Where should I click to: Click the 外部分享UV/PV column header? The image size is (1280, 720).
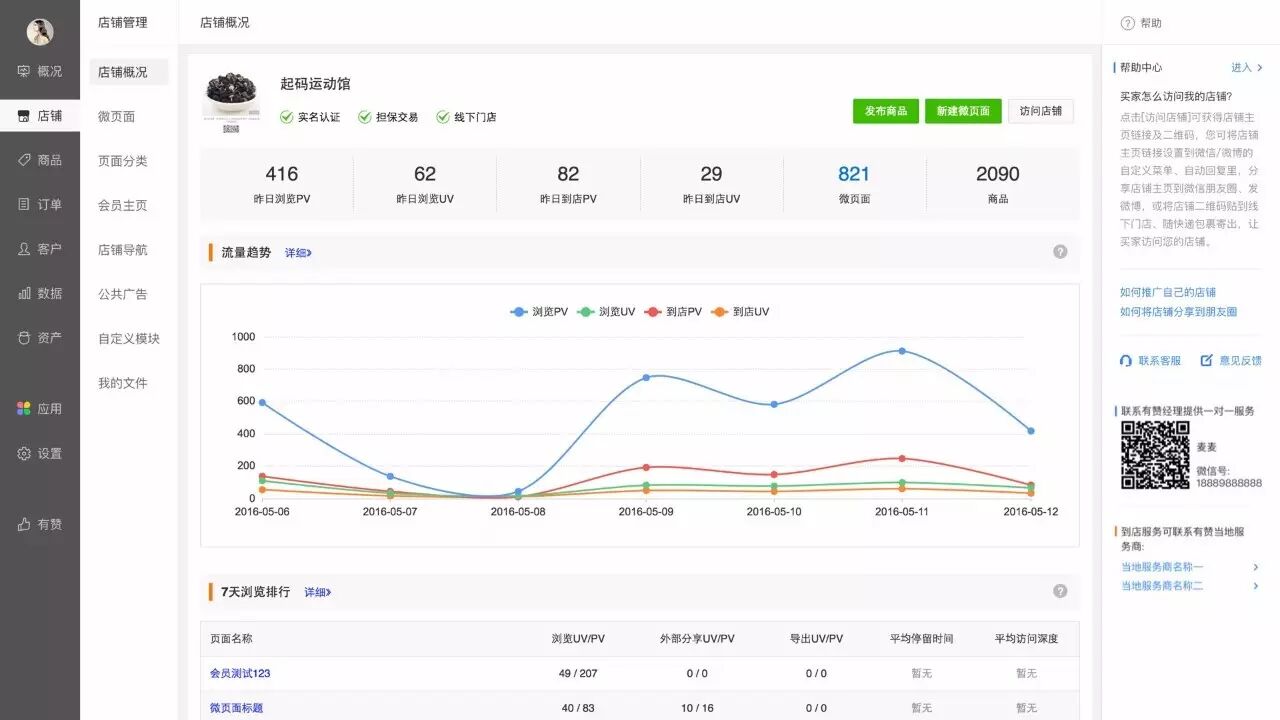697,639
